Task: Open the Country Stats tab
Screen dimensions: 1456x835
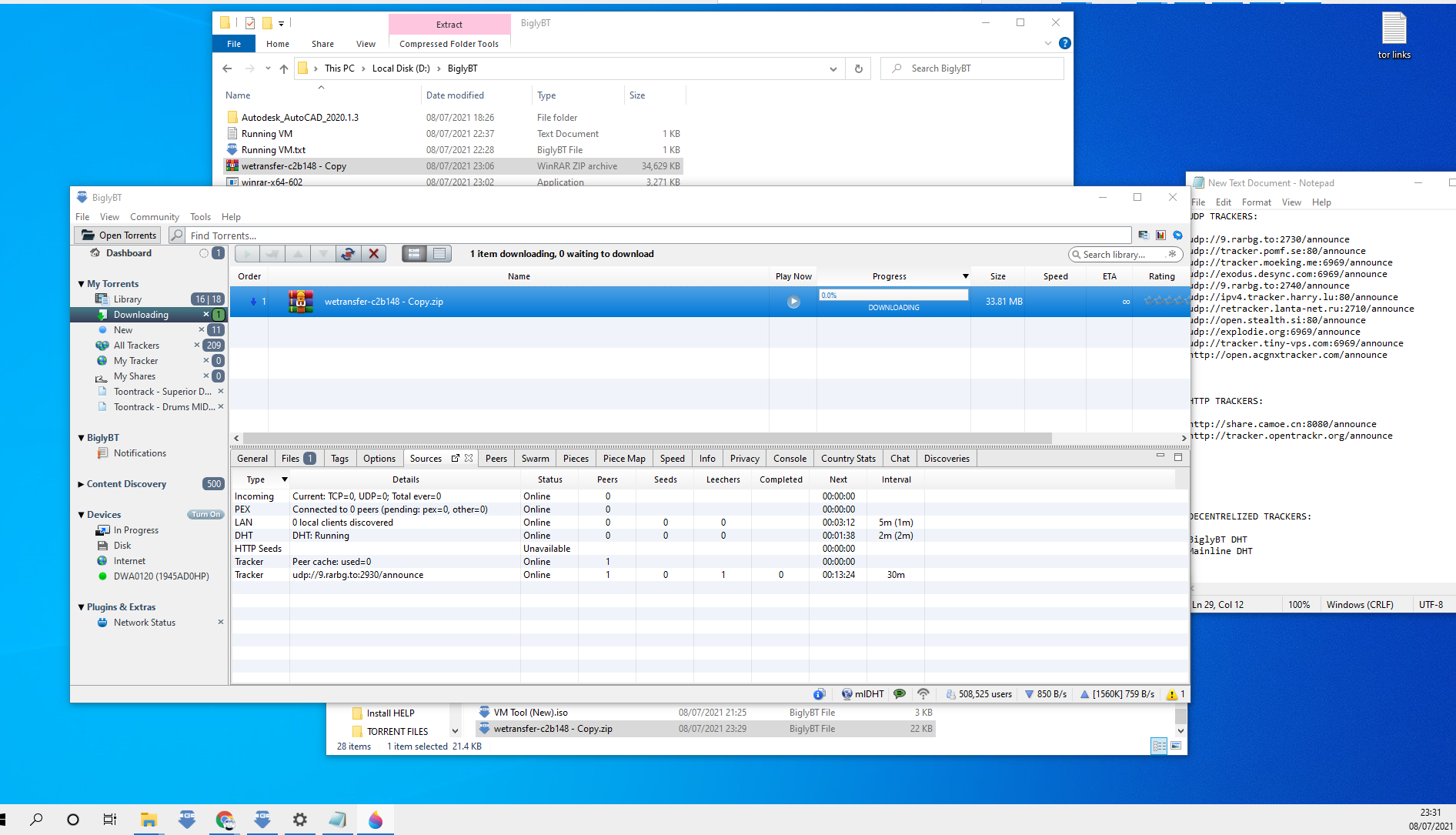Action: tap(848, 459)
